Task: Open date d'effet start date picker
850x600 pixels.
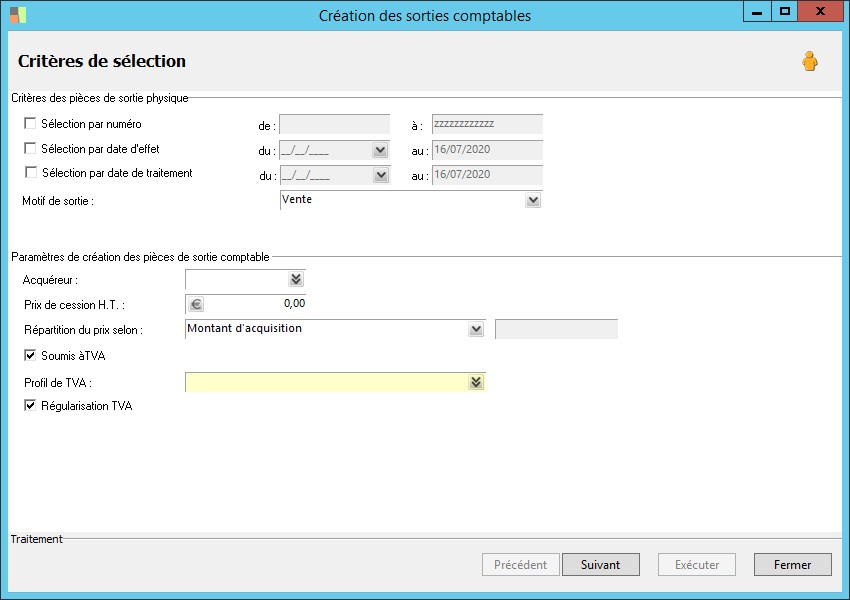Action: (x=380, y=150)
